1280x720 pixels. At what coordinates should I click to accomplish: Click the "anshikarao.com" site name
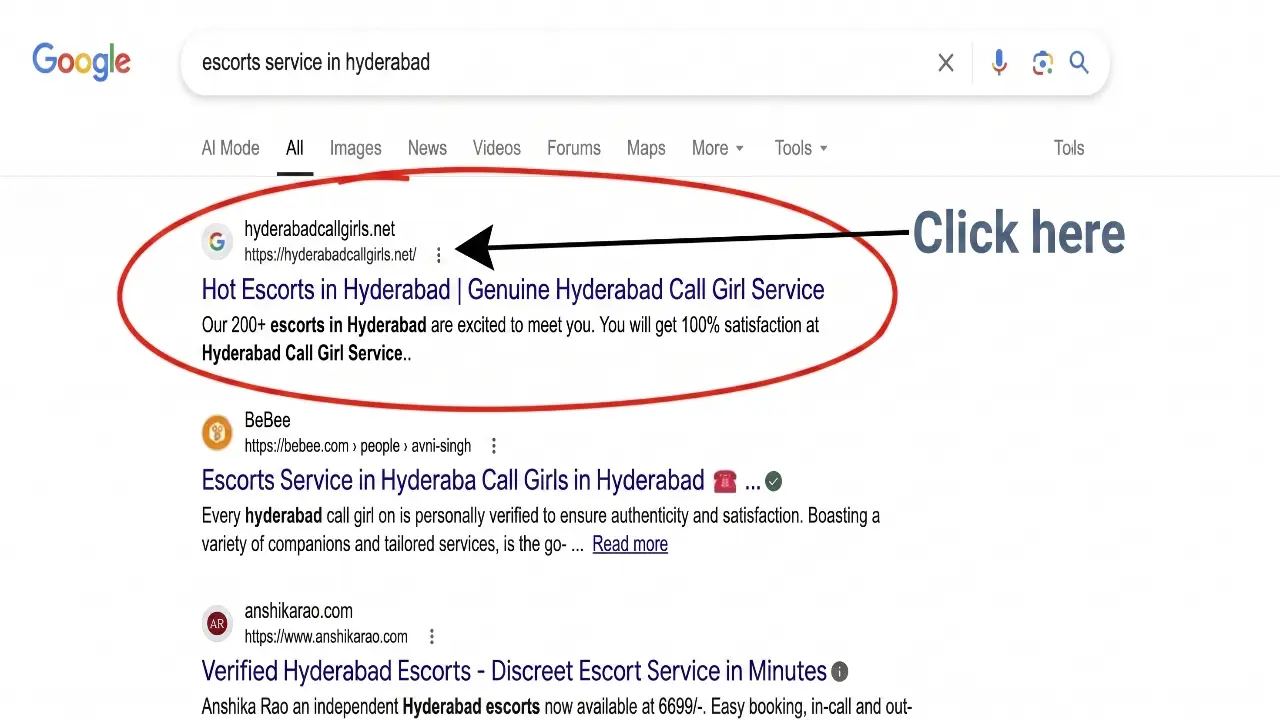pos(299,612)
